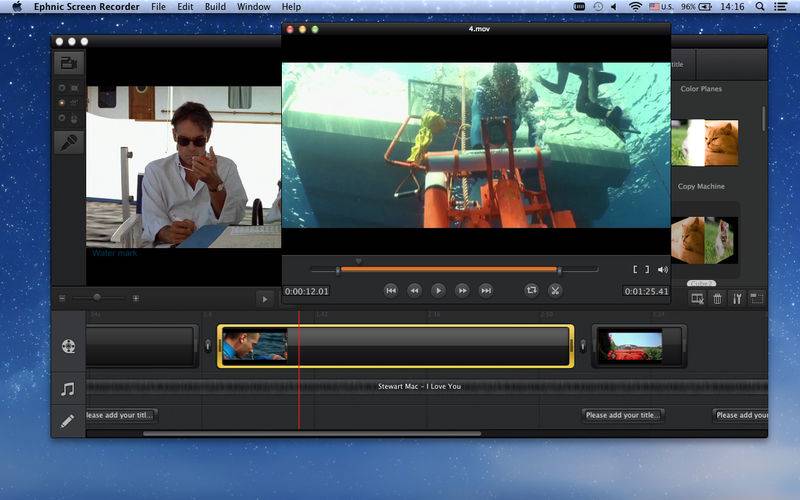This screenshot has width=800, height=500.
Task: Click the Time Machine clock icon
Action: (598, 7)
